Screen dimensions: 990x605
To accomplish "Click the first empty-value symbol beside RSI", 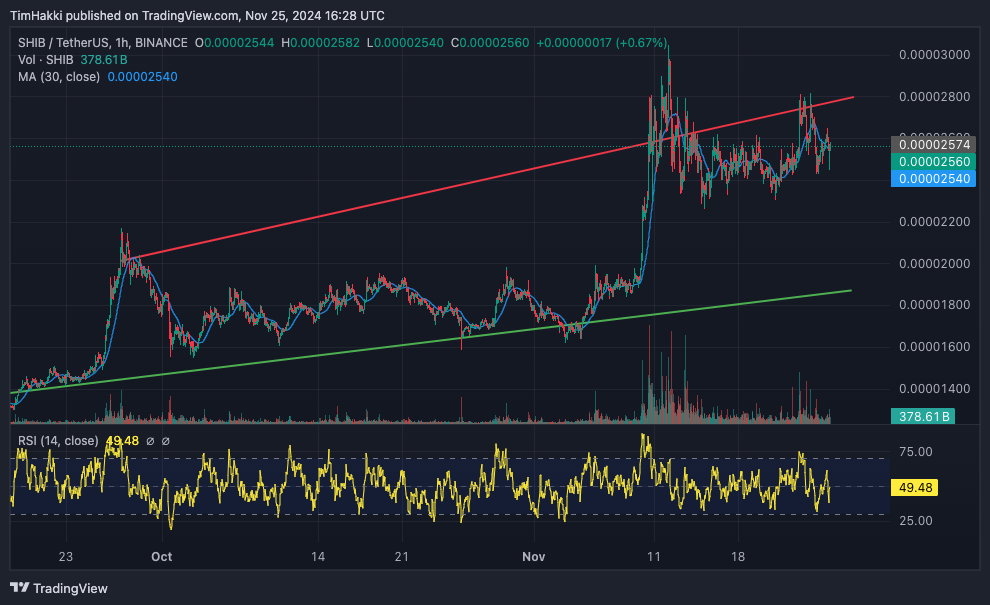I will click(x=150, y=441).
